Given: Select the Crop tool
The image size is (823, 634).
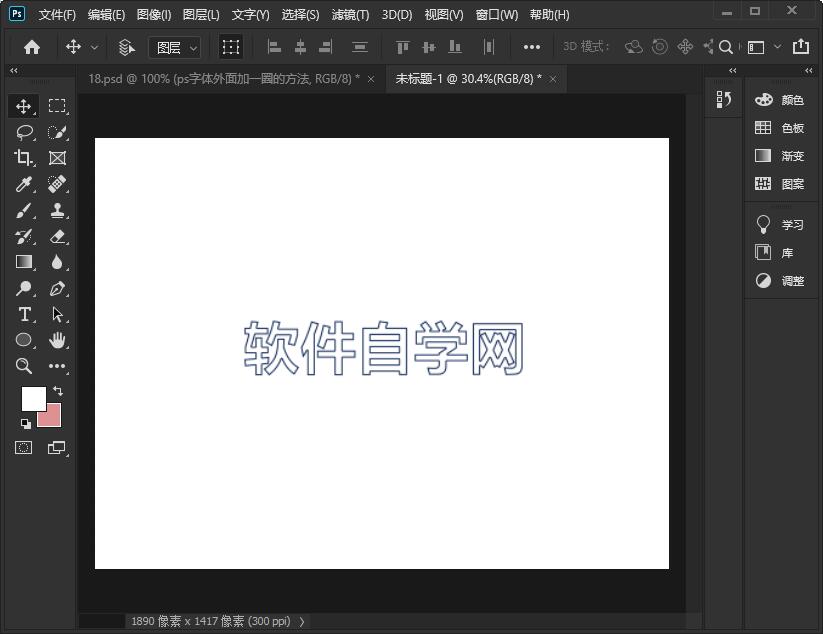Looking at the screenshot, I should click(x=24, y=158).
